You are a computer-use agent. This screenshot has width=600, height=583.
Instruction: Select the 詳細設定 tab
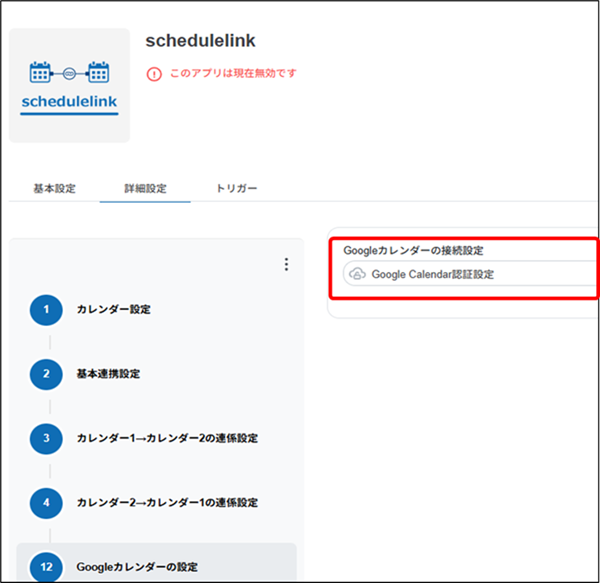click(x=145, y=188)
